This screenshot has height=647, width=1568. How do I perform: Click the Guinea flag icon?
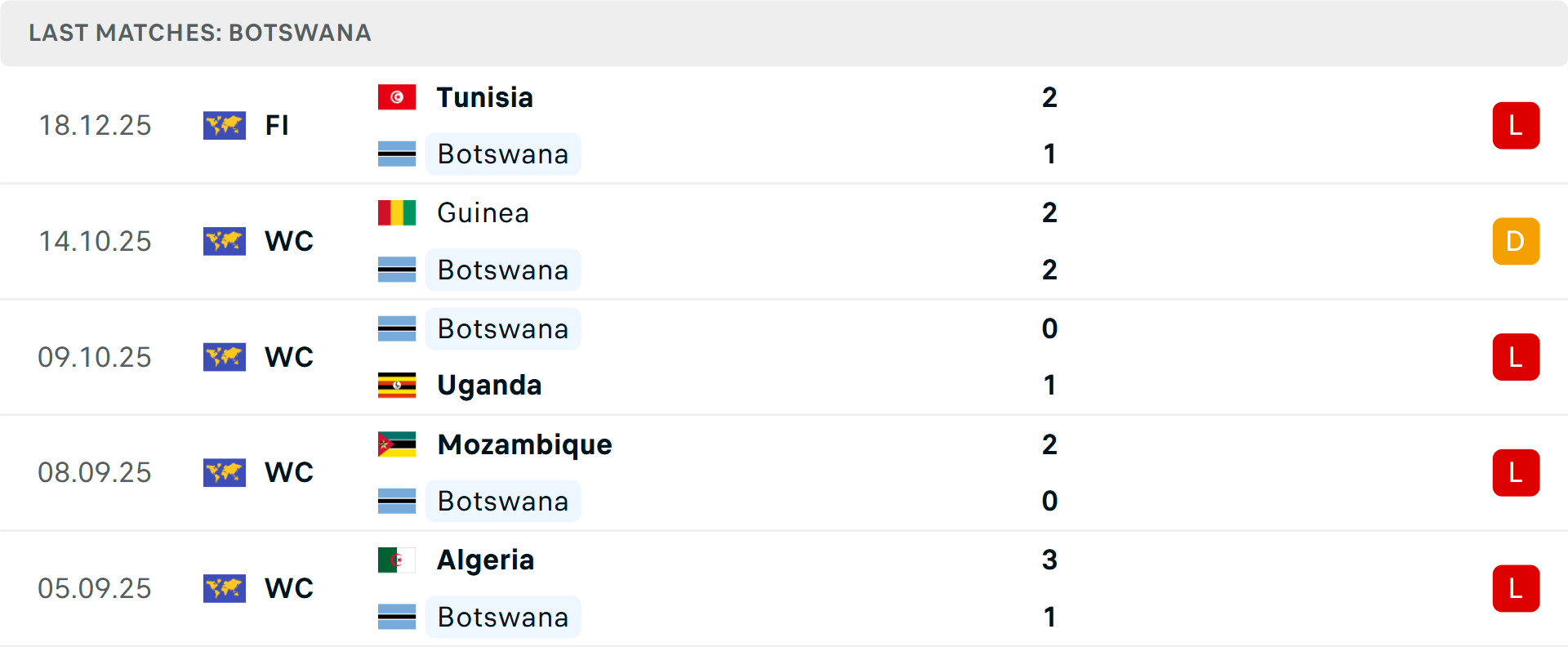tap(397, 212)
